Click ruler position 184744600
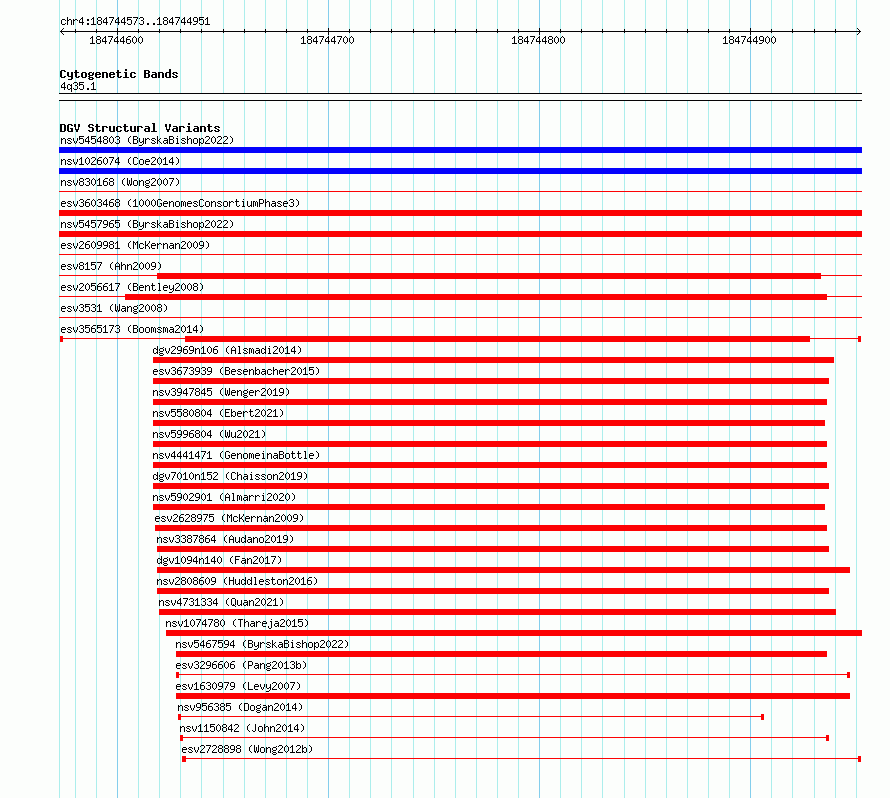Screen dimensions: 890x798 (x=116, y=40)
